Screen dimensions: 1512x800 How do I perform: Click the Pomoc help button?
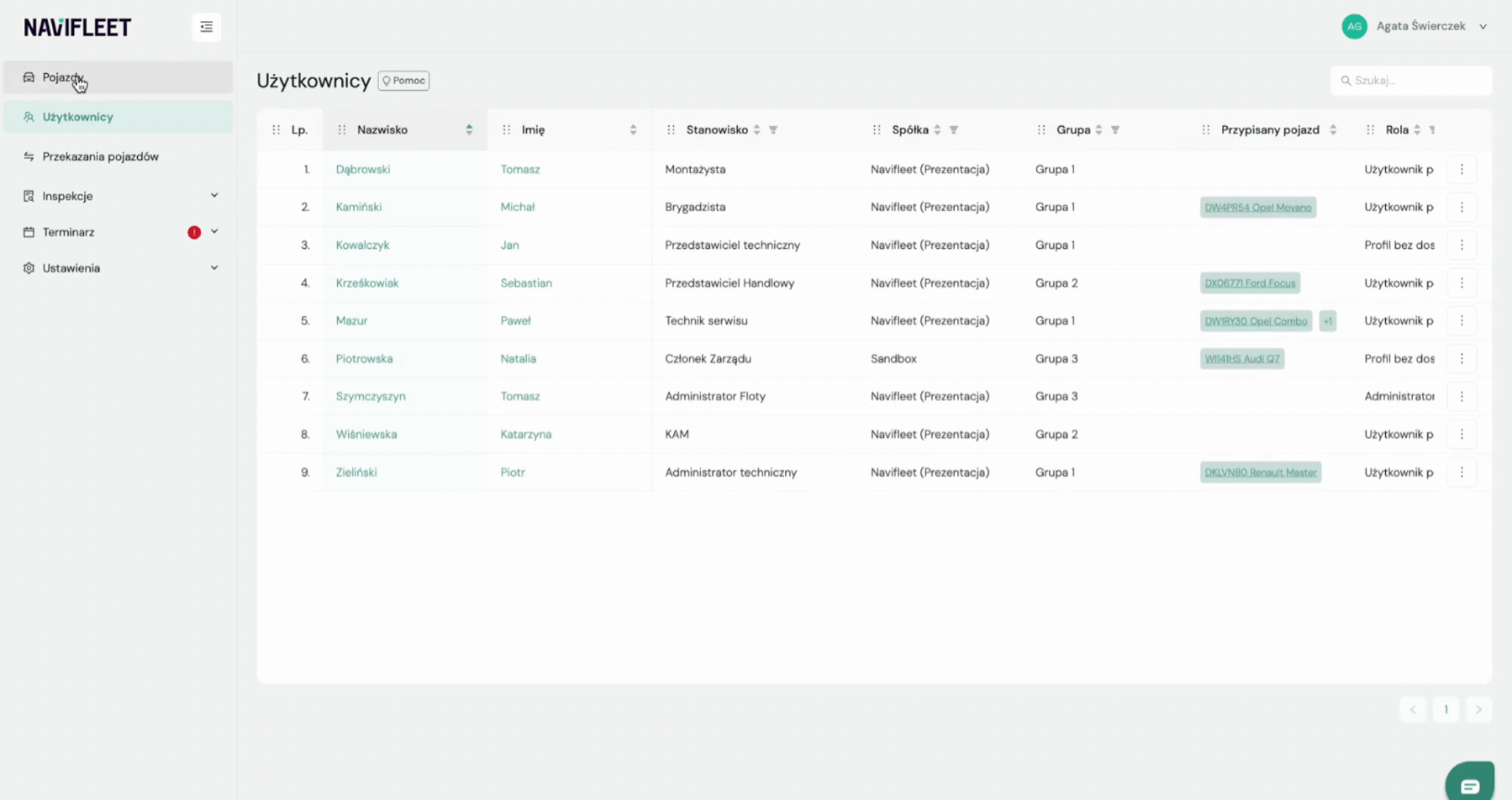tap(404, 81)
